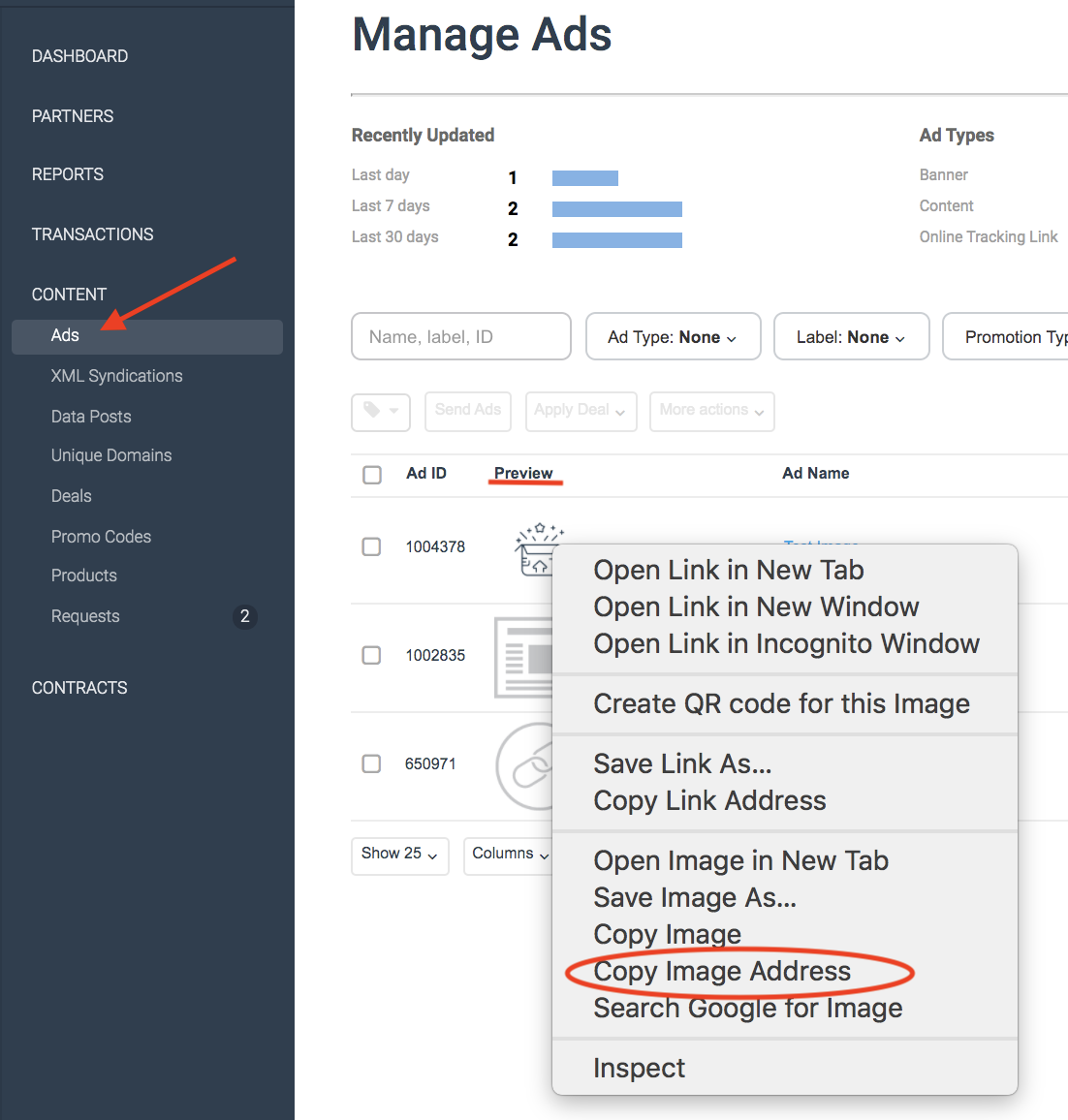Click Inspect in the context menu
Image resolution: width=1068 pixels, height=1120 pixels.
click(x=639, y=1068)
